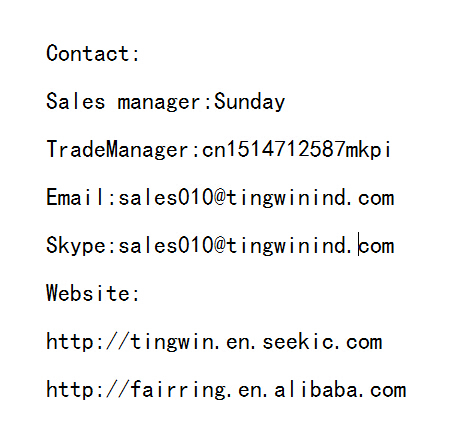Click 'alibaba' in the last URL
The height and width of the screenshot is (422, 454).
[316, 389]
